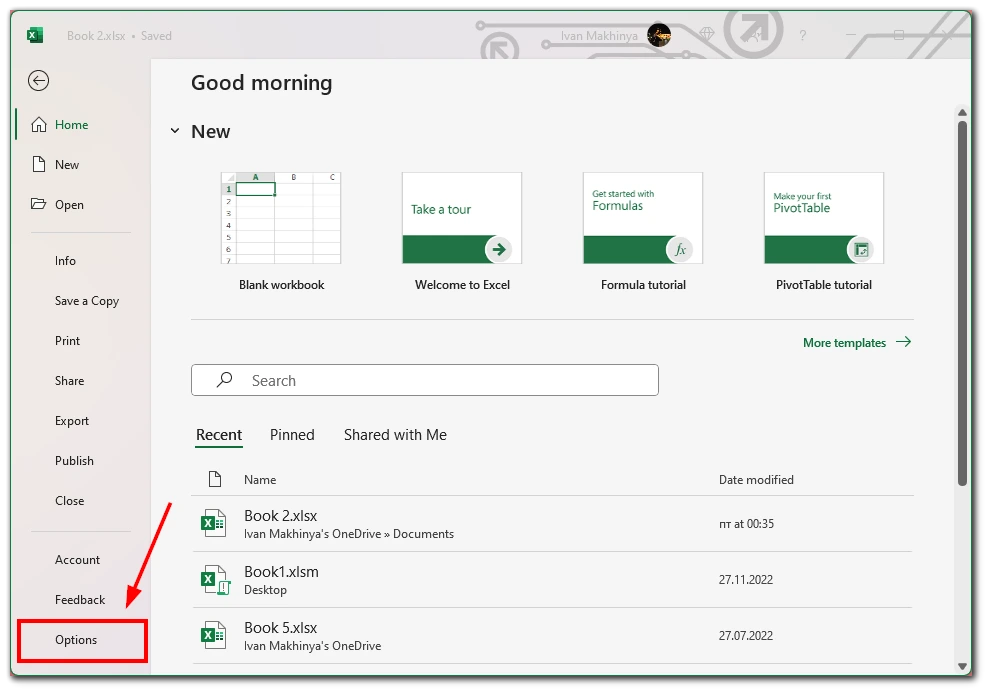Open the recent file Book 5.xlsx

coord(552,636)
